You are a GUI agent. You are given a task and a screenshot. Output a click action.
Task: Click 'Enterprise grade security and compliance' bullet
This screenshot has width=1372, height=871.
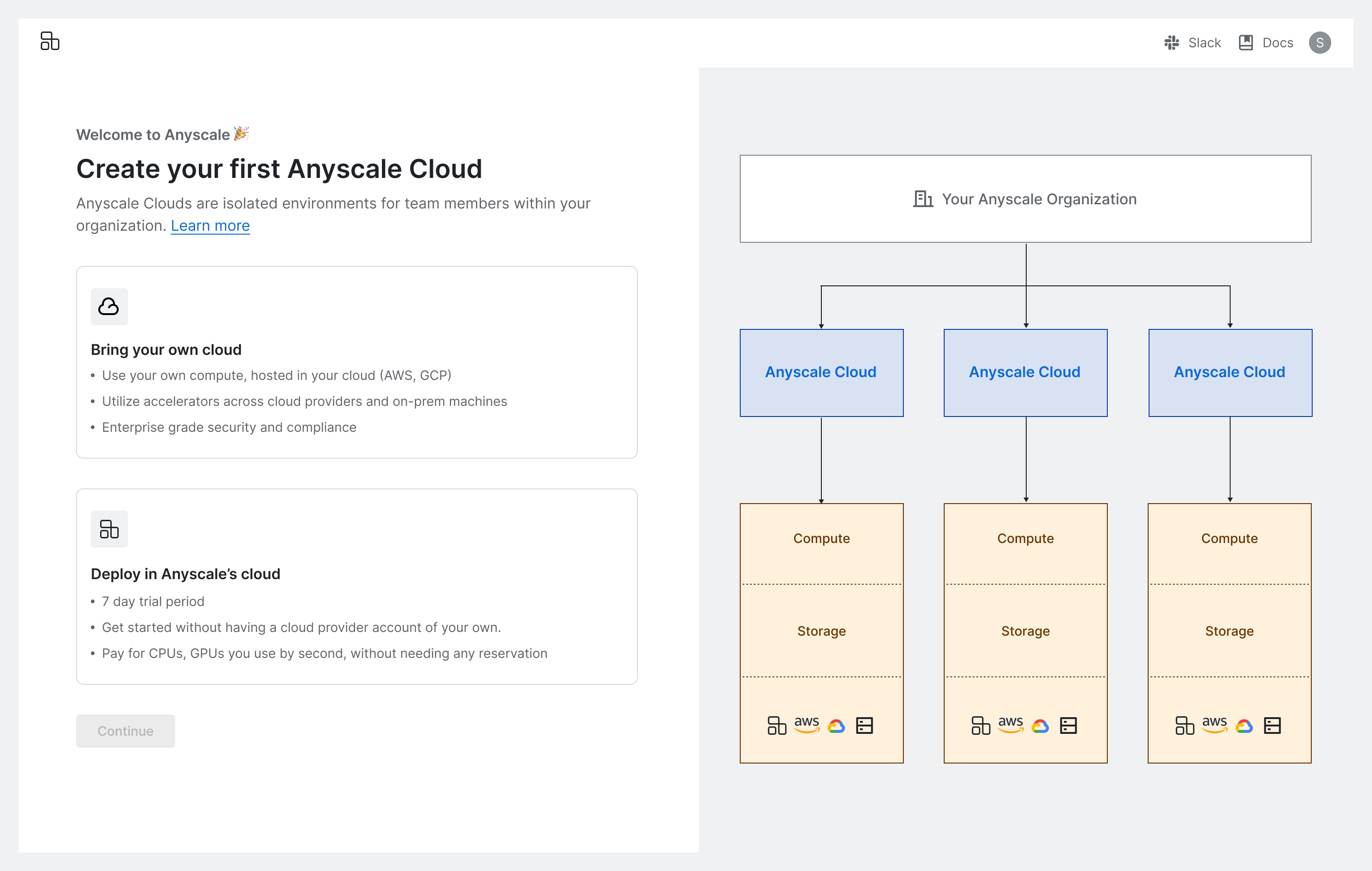pos(229,427)
